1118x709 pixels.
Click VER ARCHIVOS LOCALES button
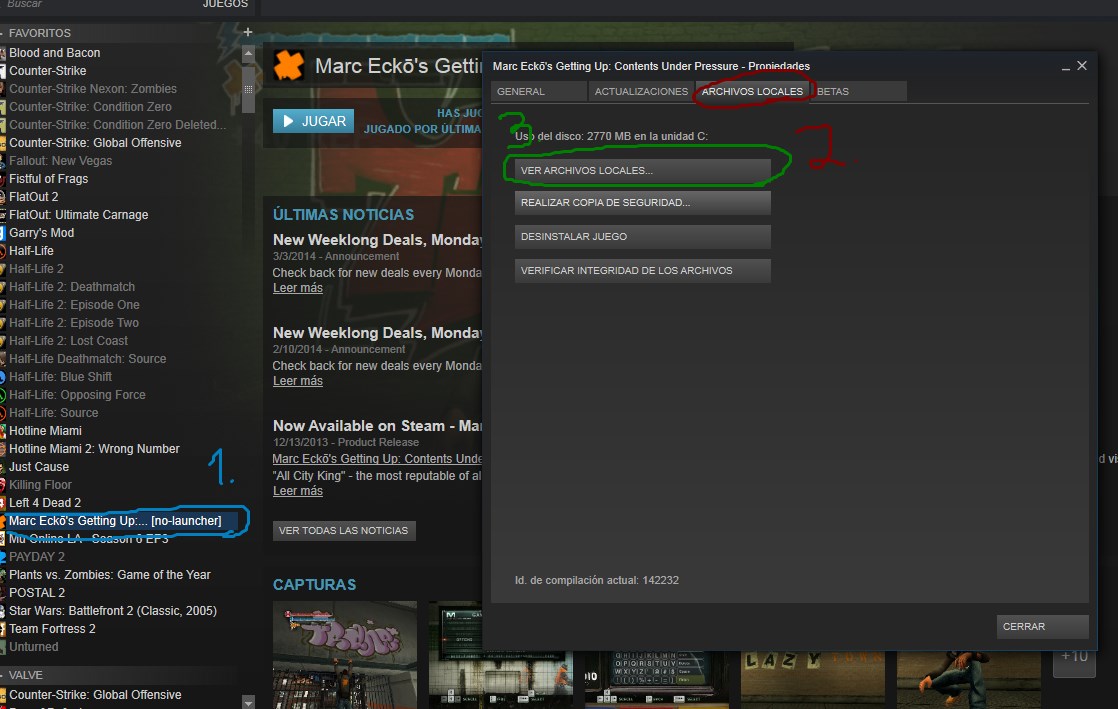(642, 170)
